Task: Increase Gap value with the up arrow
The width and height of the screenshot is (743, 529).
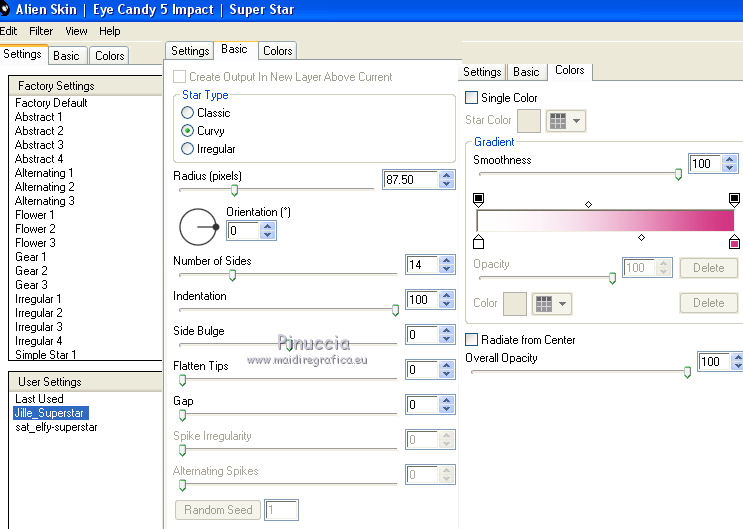Action: pyautogui.click(x=446, y=401)
